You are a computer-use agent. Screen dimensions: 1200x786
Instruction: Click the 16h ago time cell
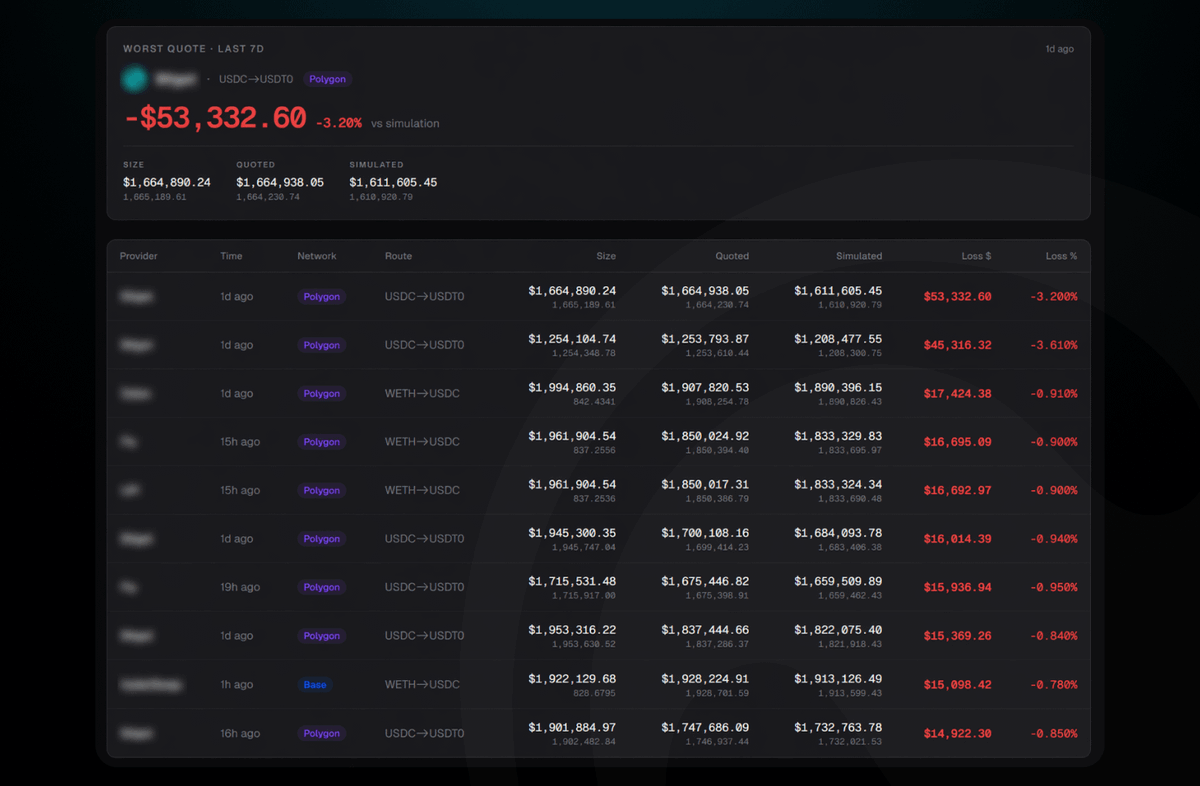click(x=240, y=734)
